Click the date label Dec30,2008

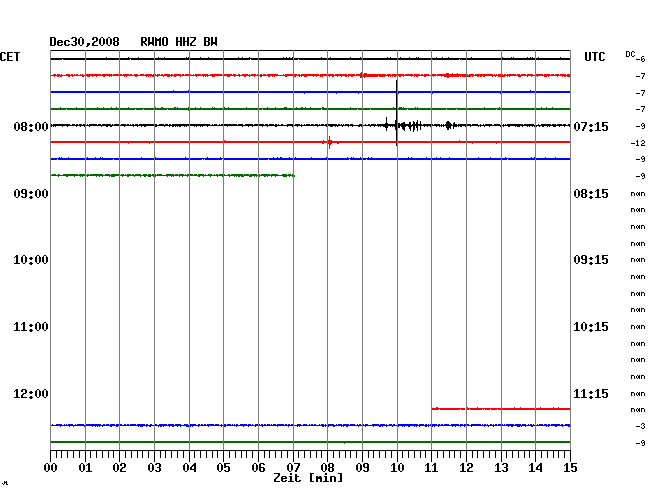85,42
